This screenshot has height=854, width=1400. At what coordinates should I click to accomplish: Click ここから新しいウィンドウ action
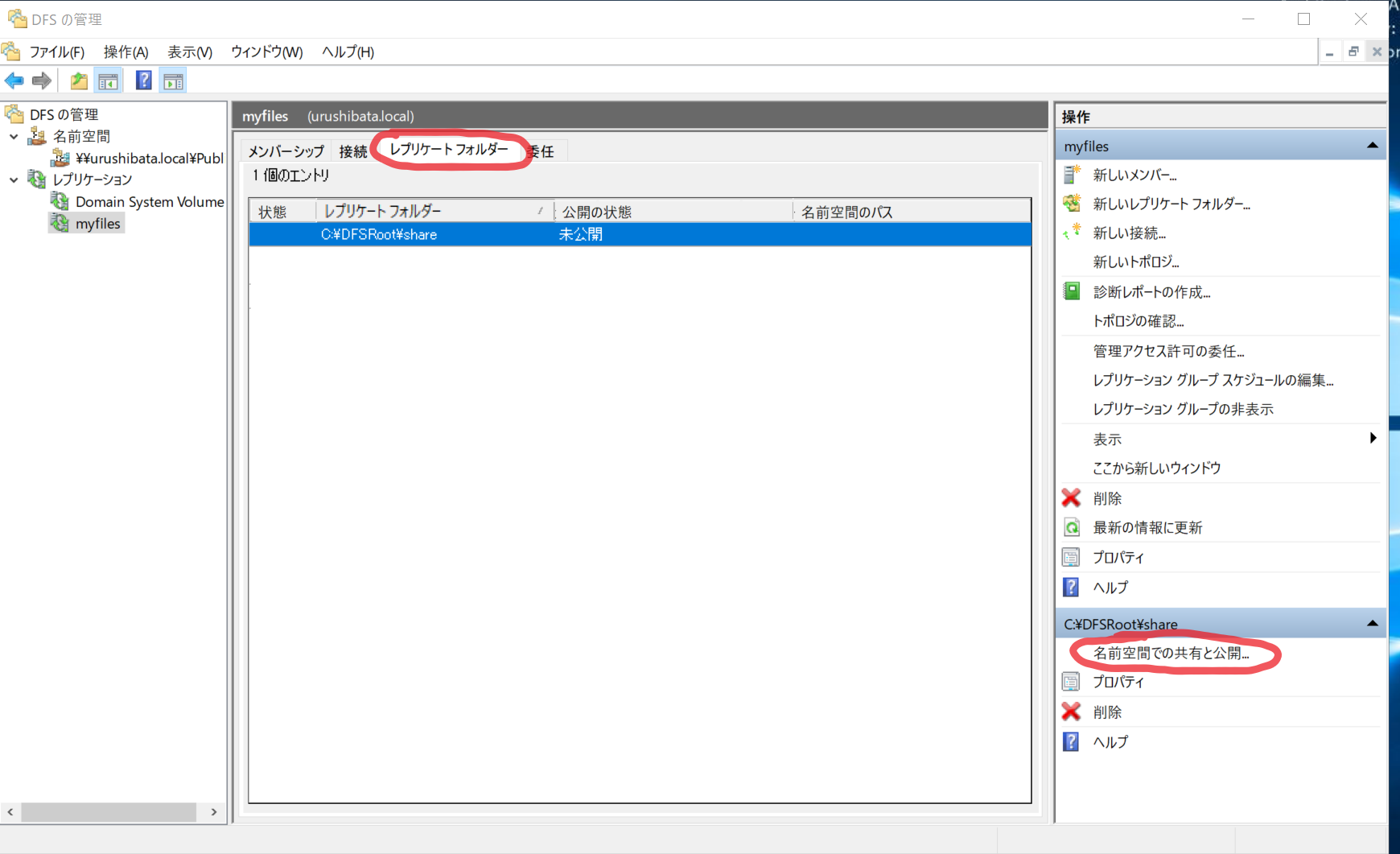point(1157,468)
